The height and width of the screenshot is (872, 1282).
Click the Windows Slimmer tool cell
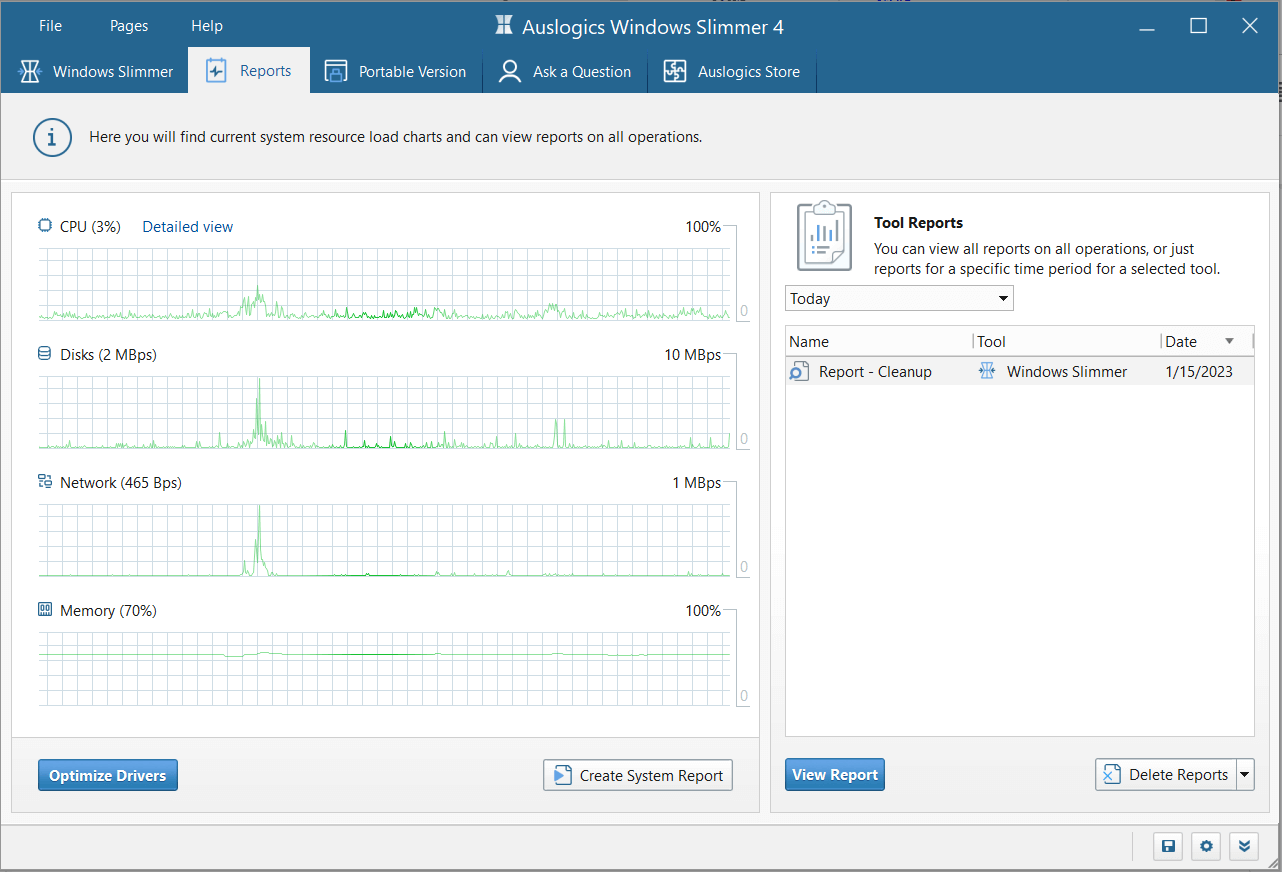click(x=1066, y=372)
